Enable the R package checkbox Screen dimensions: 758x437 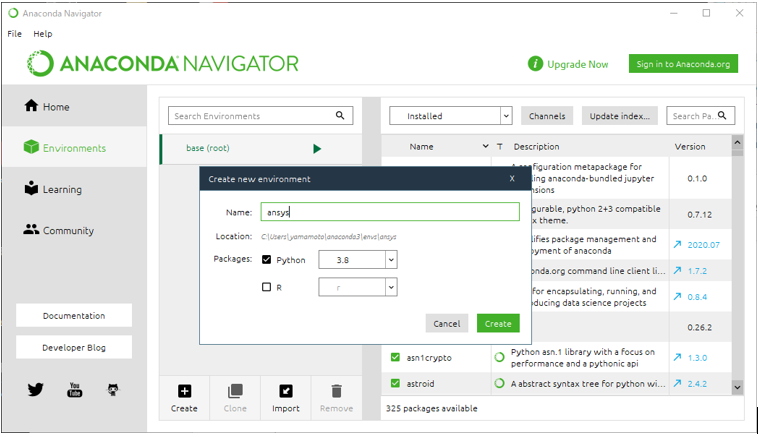[x=266, y=287]
